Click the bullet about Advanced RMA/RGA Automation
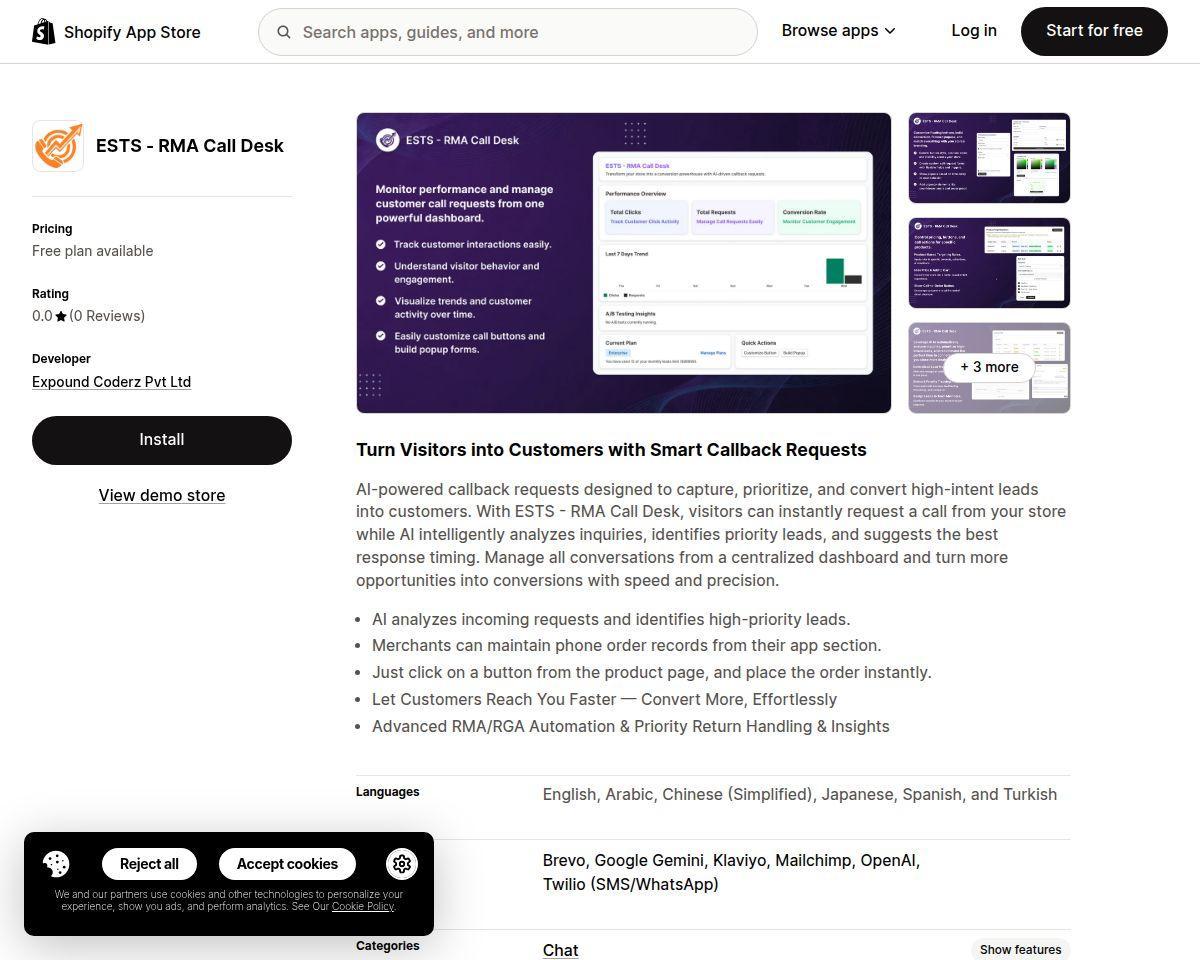The width and height of the screenshot is (1200, 960). coord(630,726)
